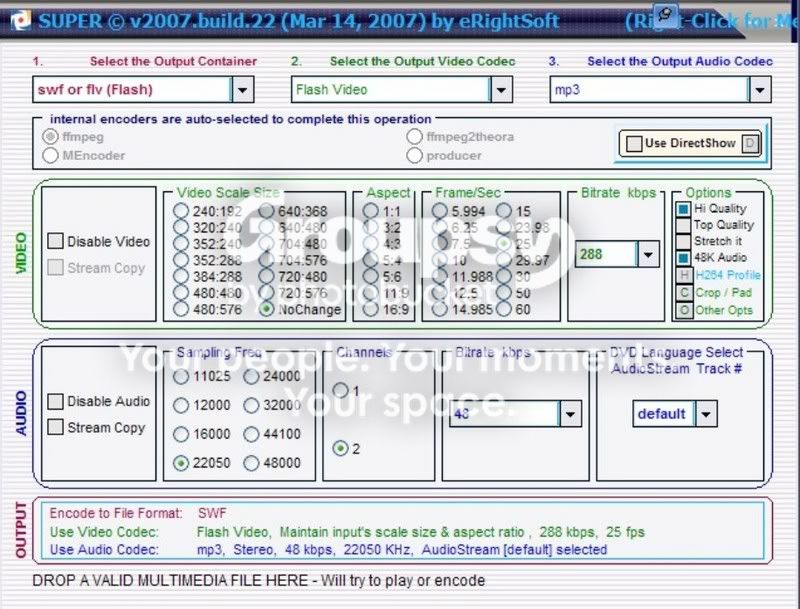Click the H264 Profile link
The width and height of the screenshot is (800, 609).
click(728, 275)
